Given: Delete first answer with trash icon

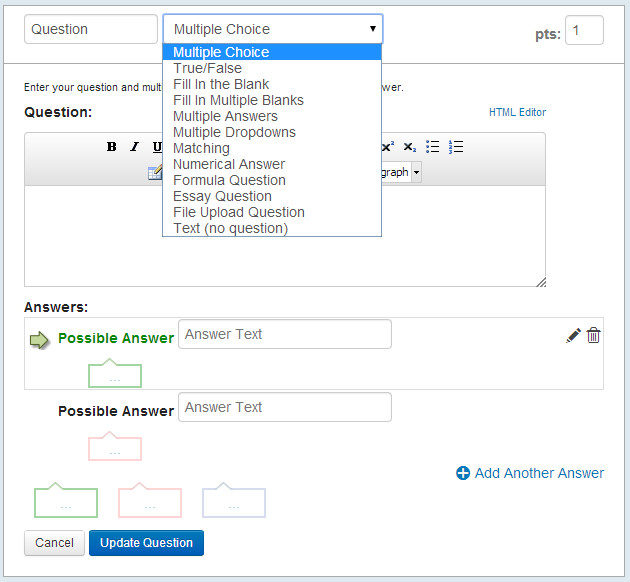Looking at the screenshot, I should click(x=593, y=335).
